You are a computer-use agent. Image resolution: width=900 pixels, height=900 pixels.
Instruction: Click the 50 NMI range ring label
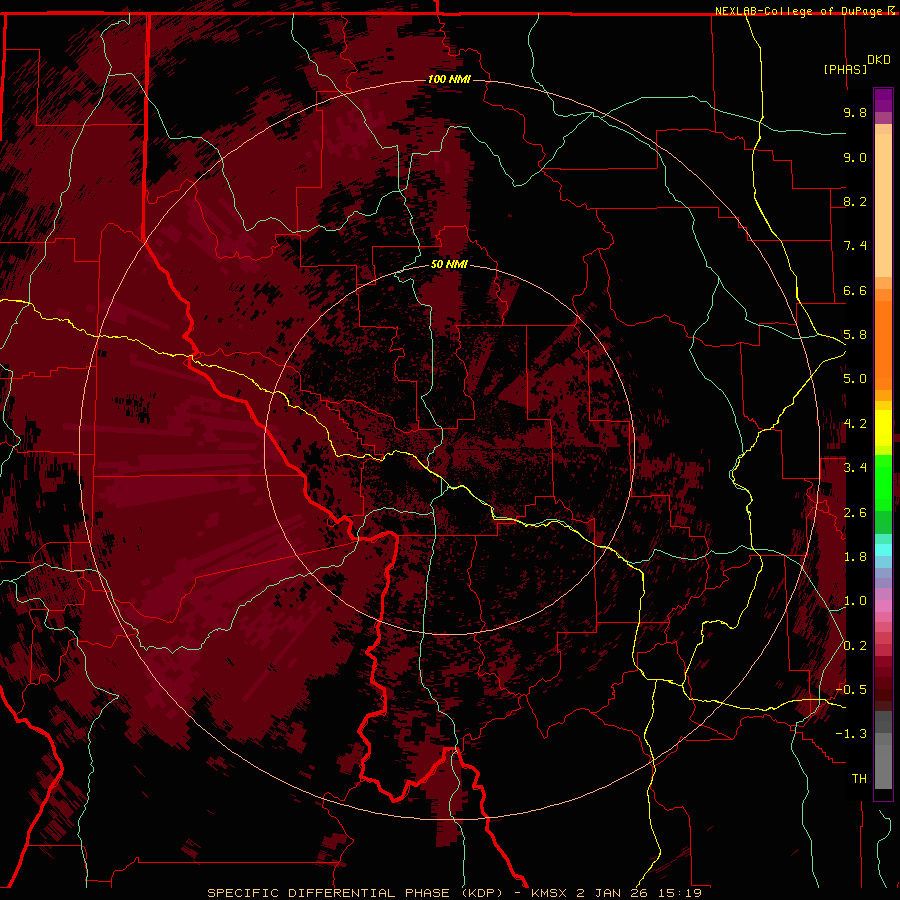[449, 264]
